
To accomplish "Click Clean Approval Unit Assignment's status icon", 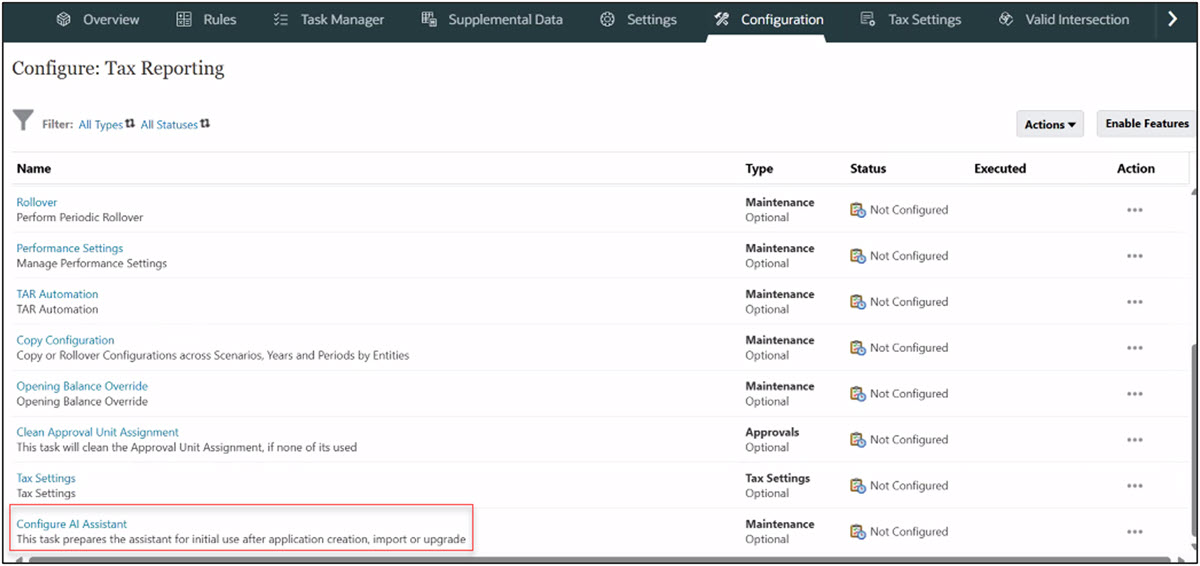I will pyautogui.click(x=858, y=440).
